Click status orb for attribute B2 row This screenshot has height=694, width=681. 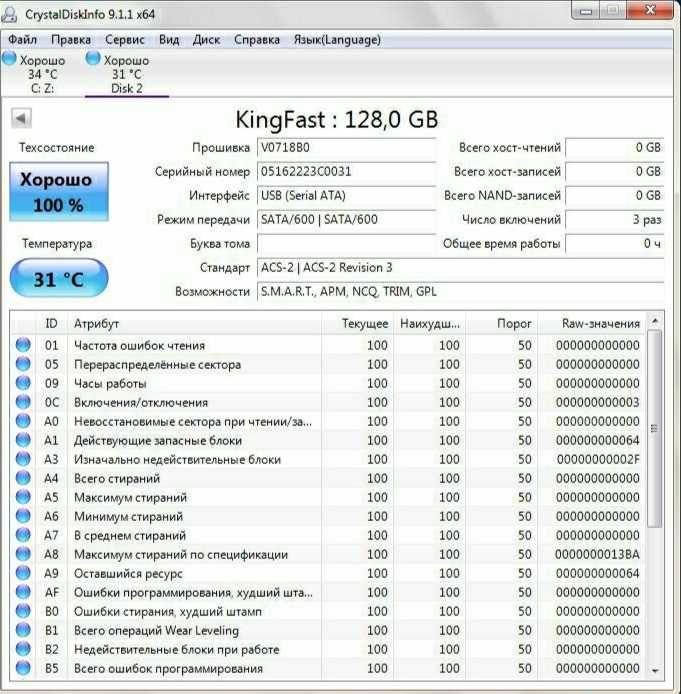click(x=23, y=649)
